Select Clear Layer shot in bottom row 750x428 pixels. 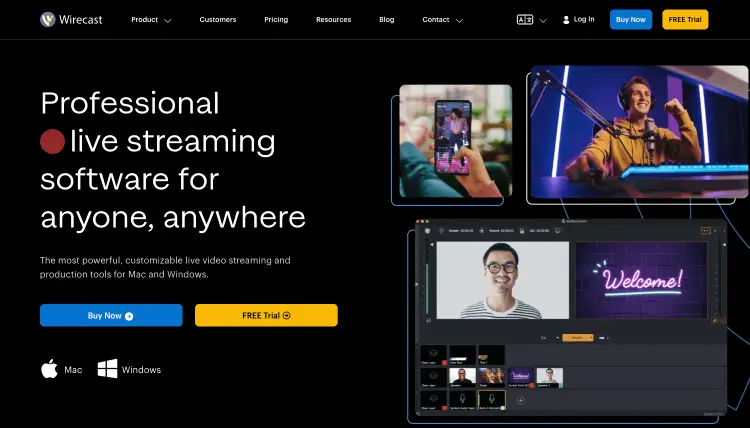(433, 400)
